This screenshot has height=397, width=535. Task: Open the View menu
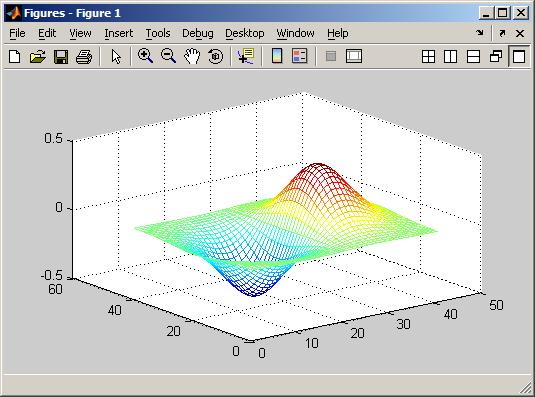(x=80, y=33)
